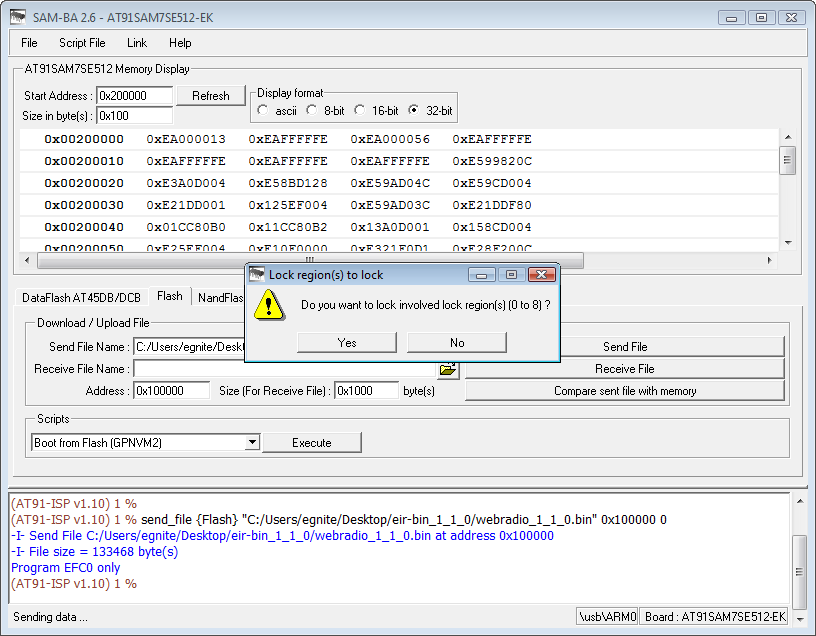Click memory value 0x125EF004
Screen dimensions: 816x636
288,205
